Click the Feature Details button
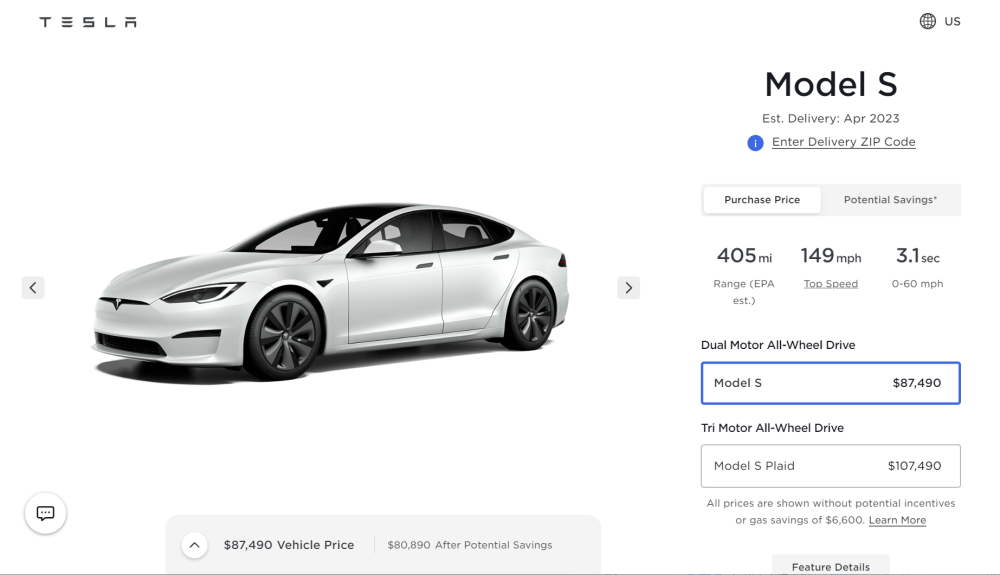The height and width of the screenshot is (575, 1000). [830, 566]
